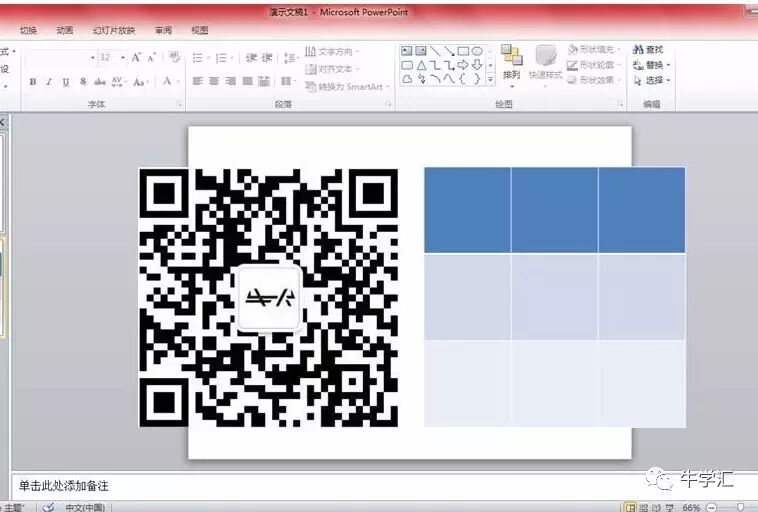Toggle Strikethrough formatting
This screenshot has width=758, height=512.
[100, 82]
